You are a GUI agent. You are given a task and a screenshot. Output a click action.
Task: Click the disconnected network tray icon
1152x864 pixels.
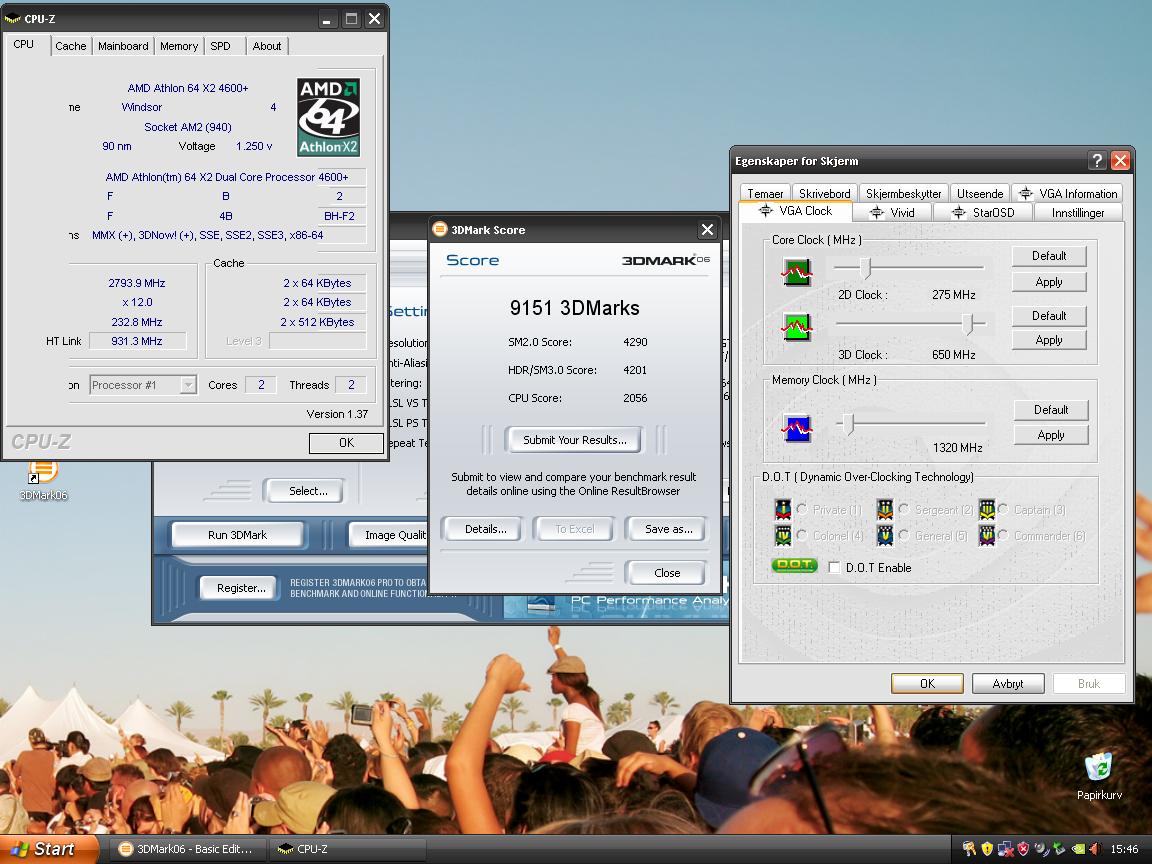tap(1006, 849)
